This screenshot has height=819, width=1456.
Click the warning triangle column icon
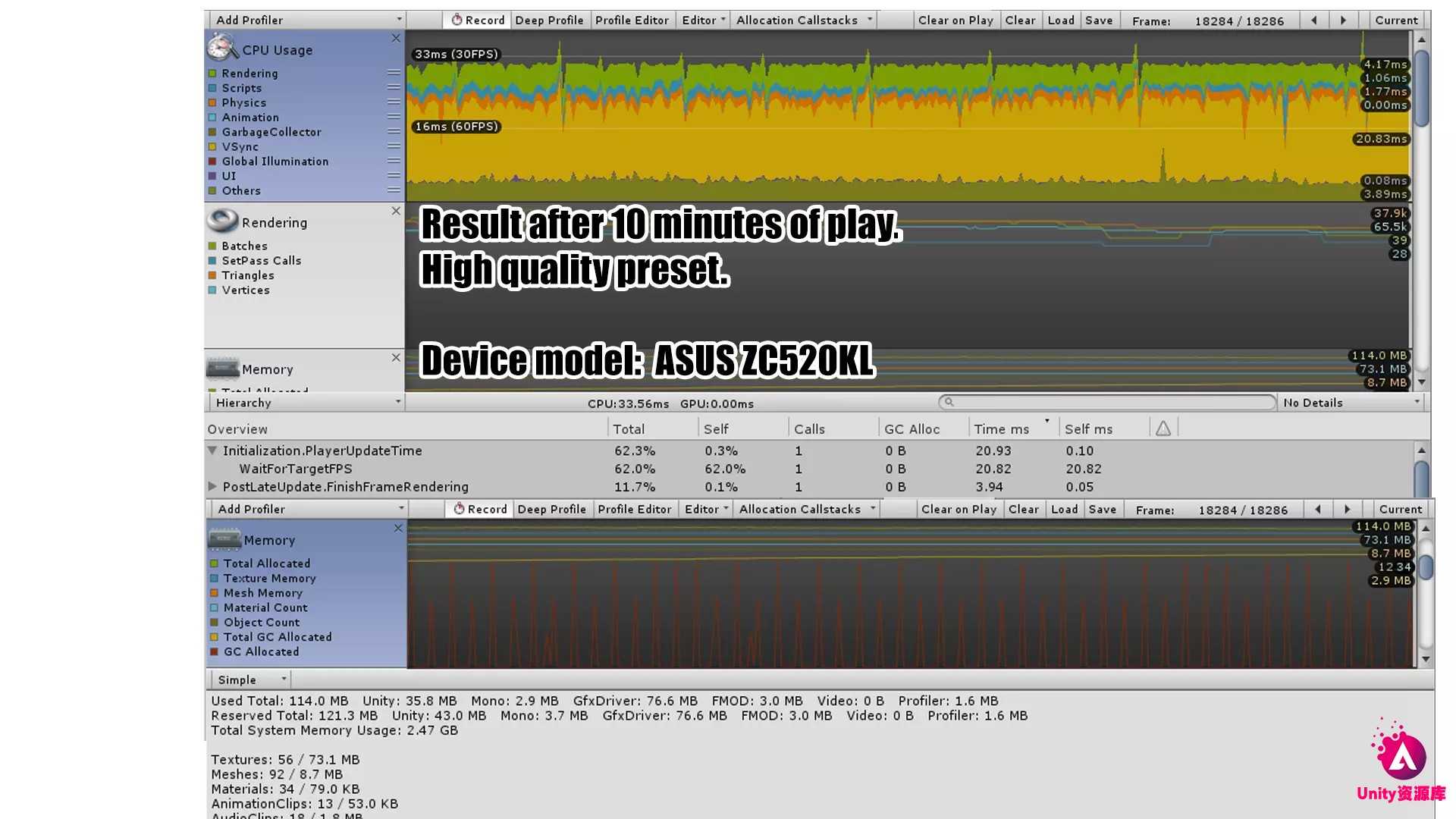(x=1163, y=428)
